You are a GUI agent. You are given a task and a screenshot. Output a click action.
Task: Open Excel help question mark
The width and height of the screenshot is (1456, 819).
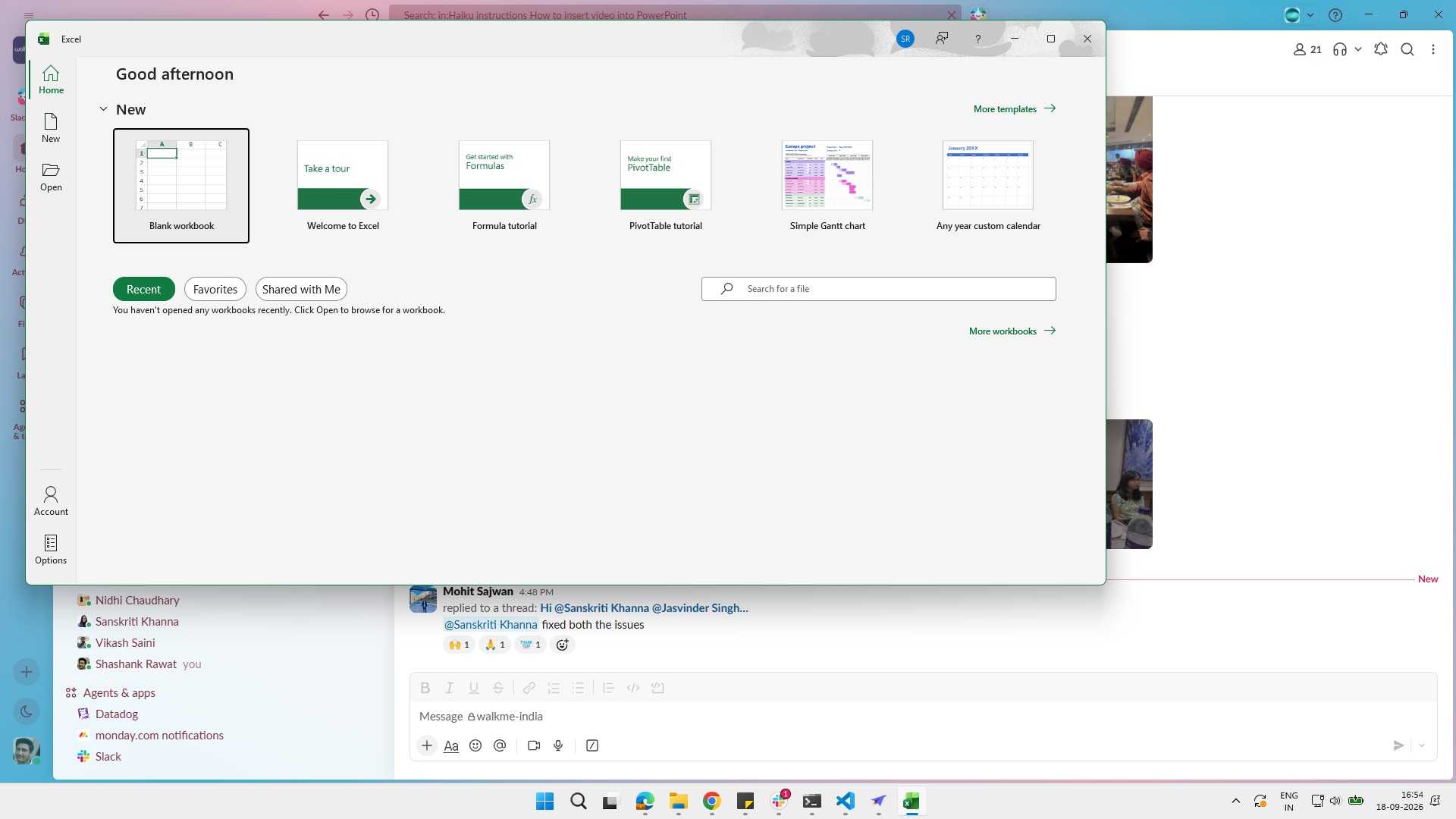click(x=977, y=39)
